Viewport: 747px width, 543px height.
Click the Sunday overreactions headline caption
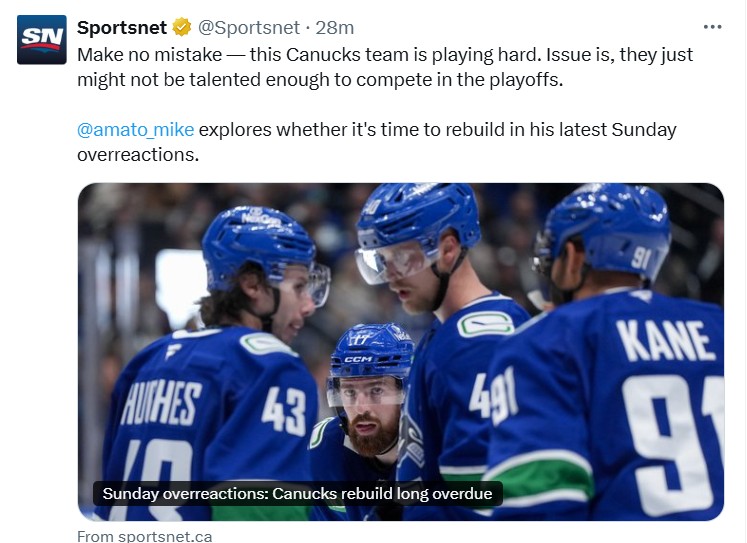(298, 493)
